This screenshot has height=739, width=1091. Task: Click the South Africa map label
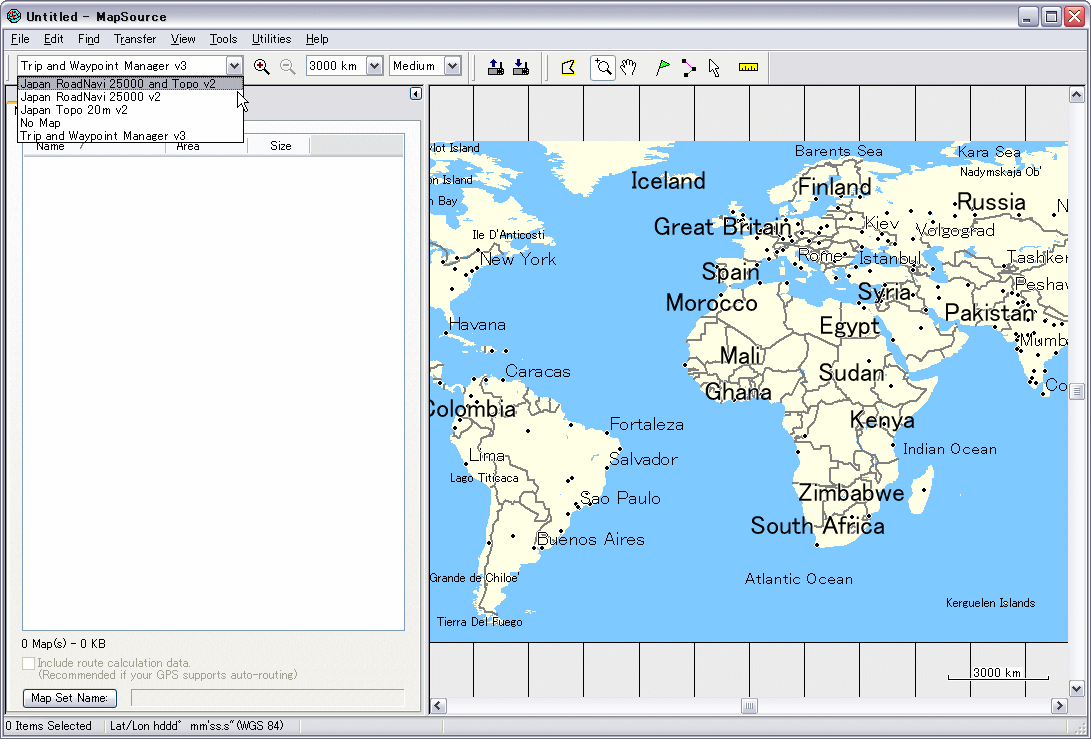[x=818, y=525]
